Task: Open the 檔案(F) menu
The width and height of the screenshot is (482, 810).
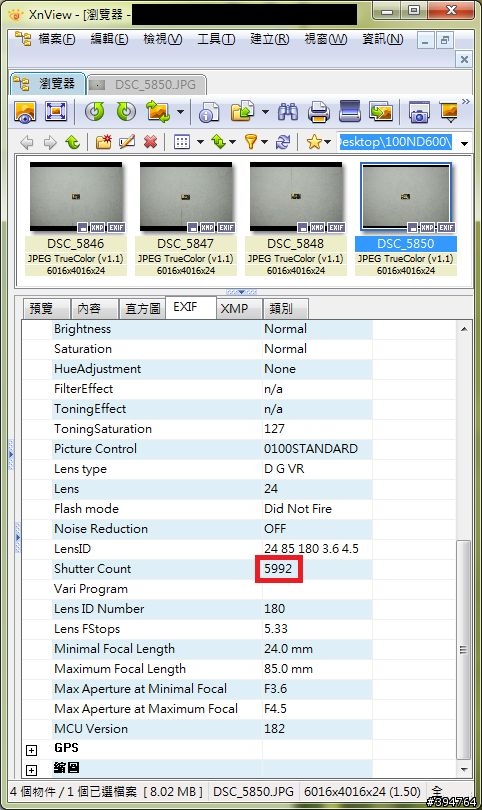Action: (57, 39)
